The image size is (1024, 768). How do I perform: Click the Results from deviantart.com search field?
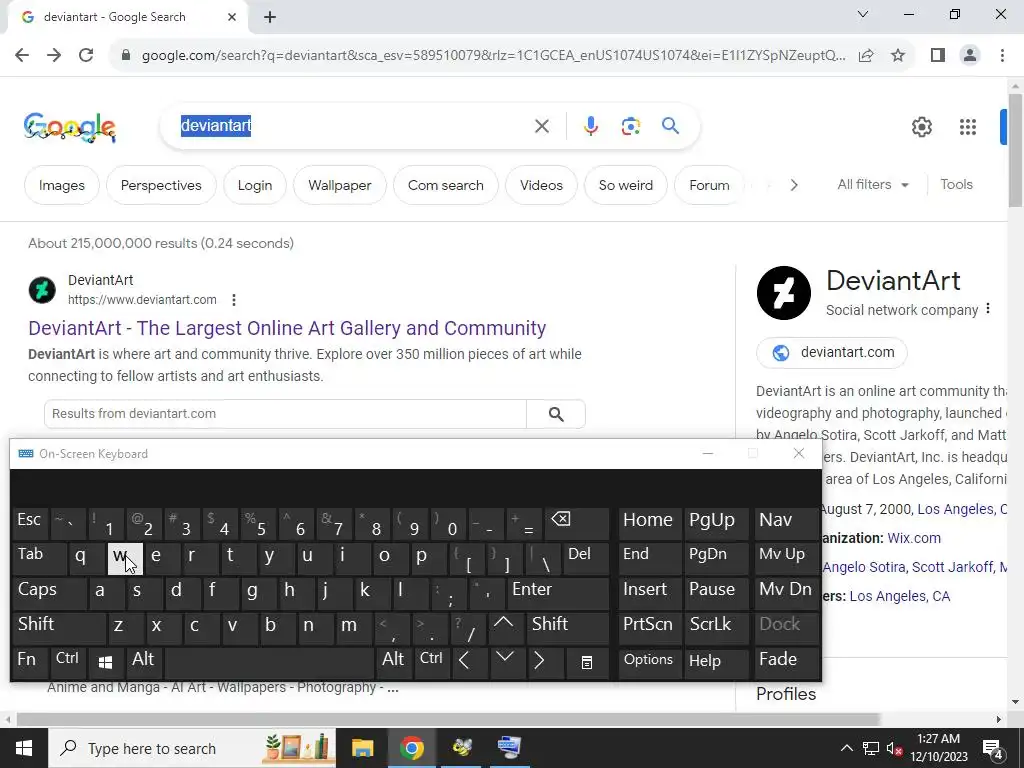285,414
